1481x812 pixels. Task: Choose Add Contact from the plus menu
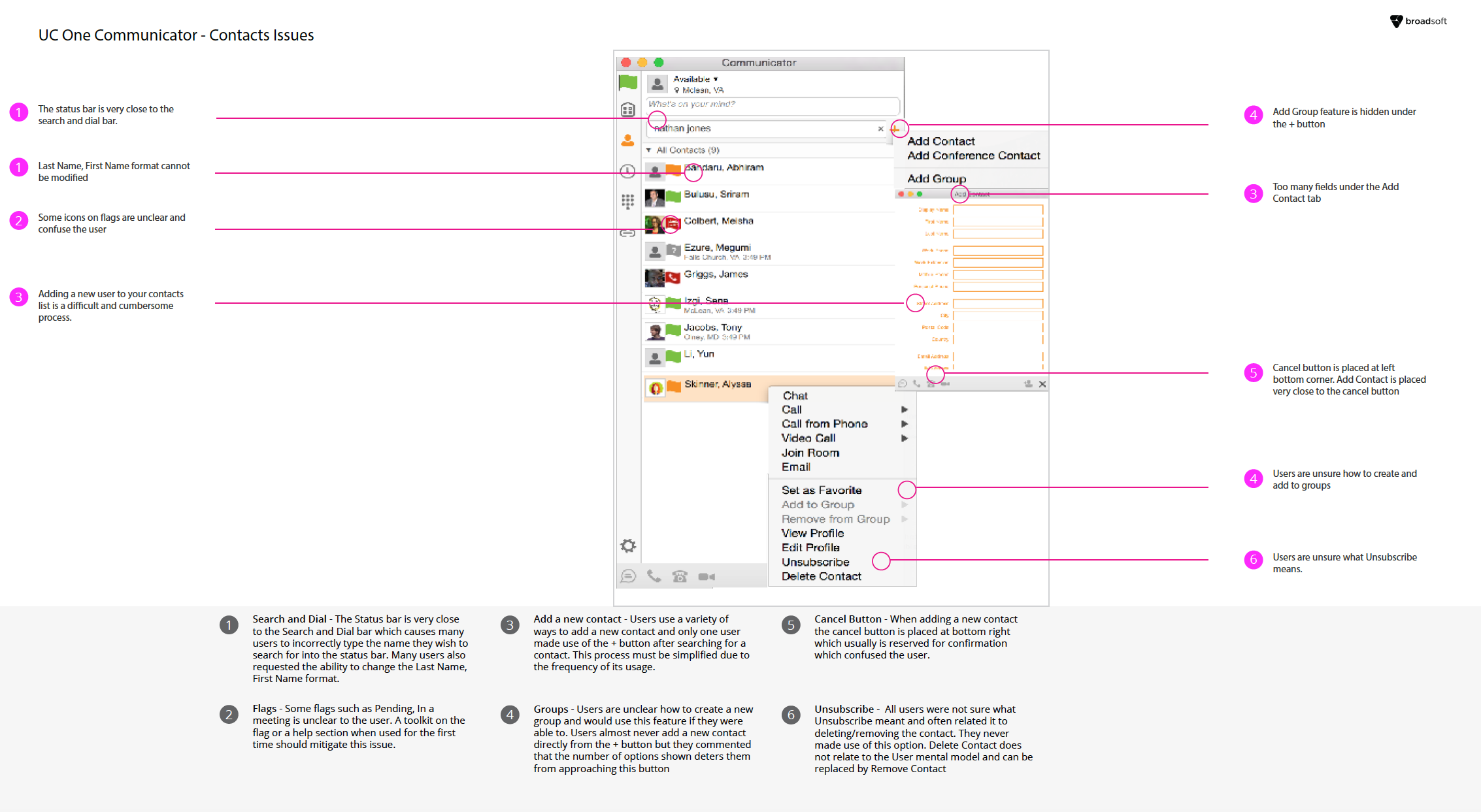[x=941, y=141]
